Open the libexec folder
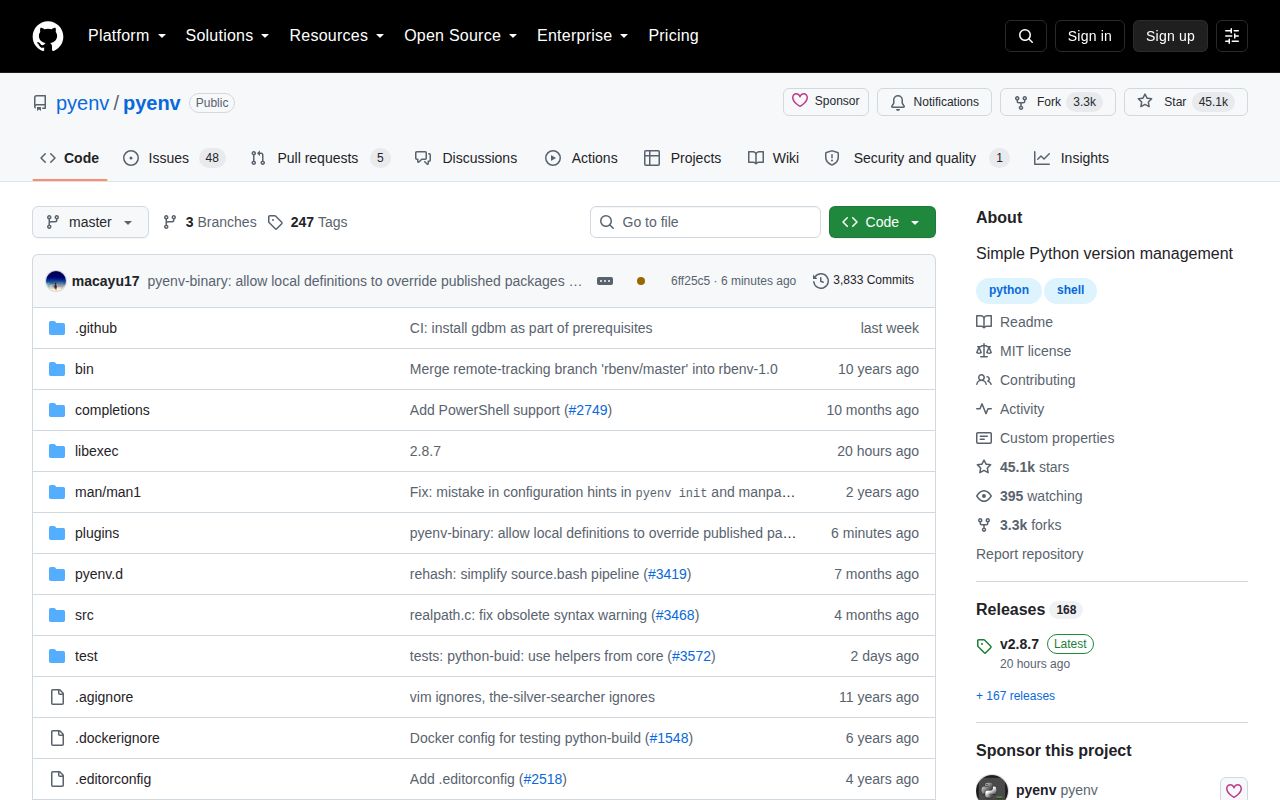The width and height of the screenshot is (1280, 800). pyautogui.click(x=96, y=451)
